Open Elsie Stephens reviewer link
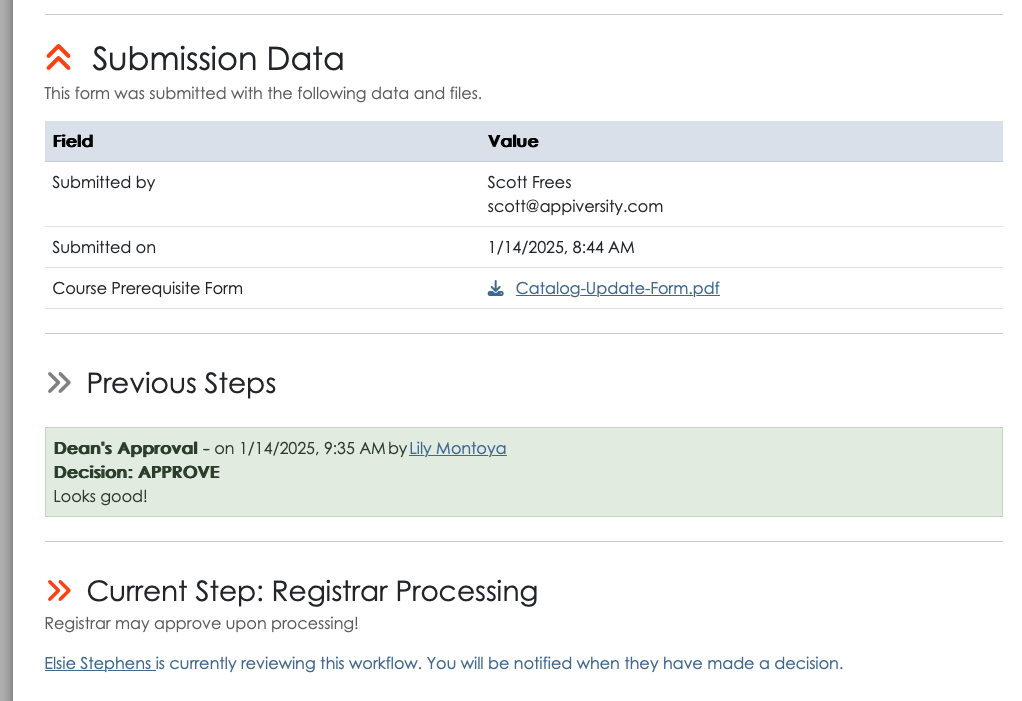1022x701 pixels. (x=98, y=663)
